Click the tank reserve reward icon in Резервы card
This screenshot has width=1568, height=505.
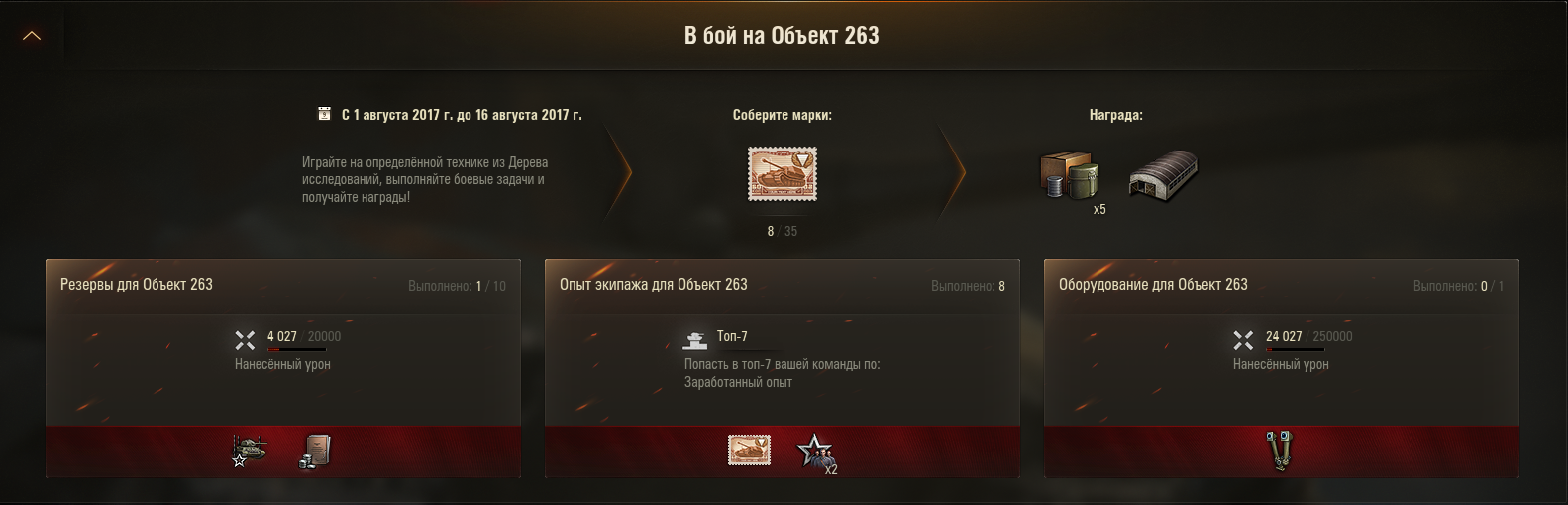click(x=249, y=451)
